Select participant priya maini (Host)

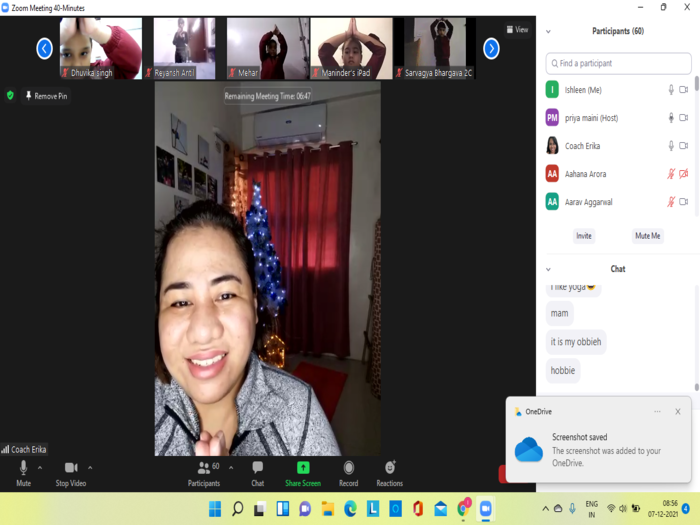coord(618,118)
